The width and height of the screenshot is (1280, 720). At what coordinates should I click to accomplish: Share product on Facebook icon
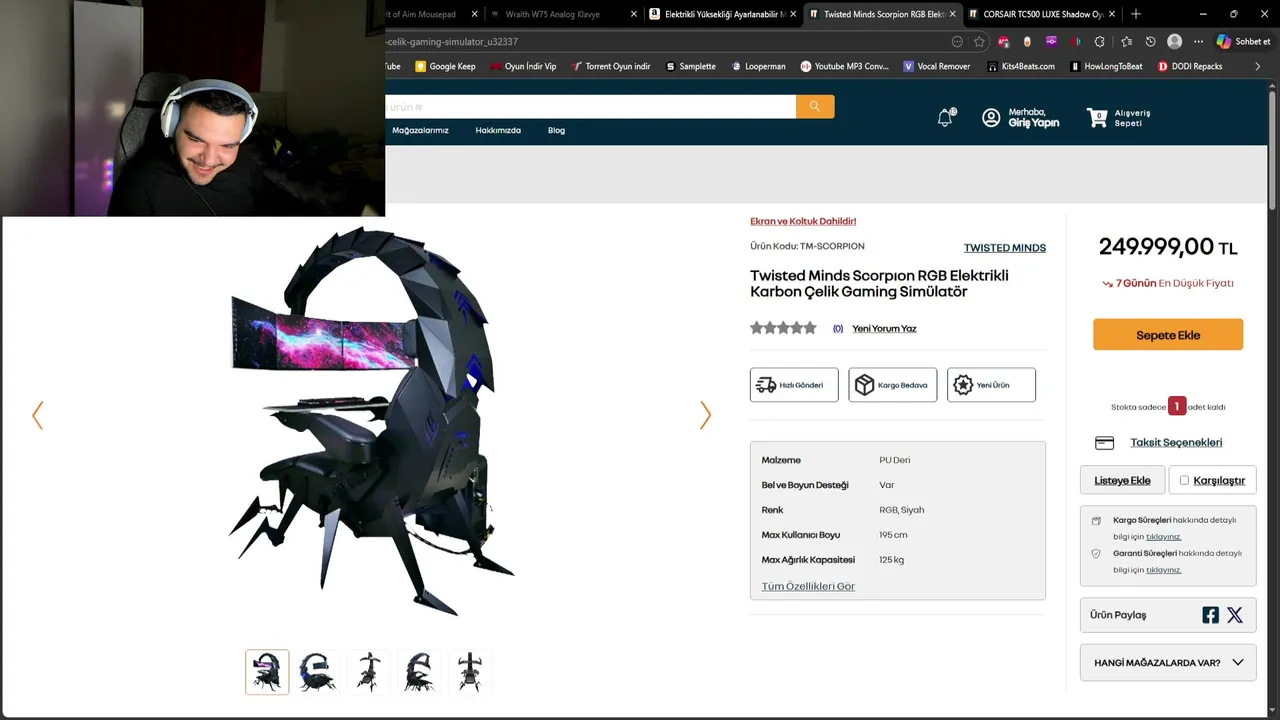pyautogui.click(x=1210, y=615)
